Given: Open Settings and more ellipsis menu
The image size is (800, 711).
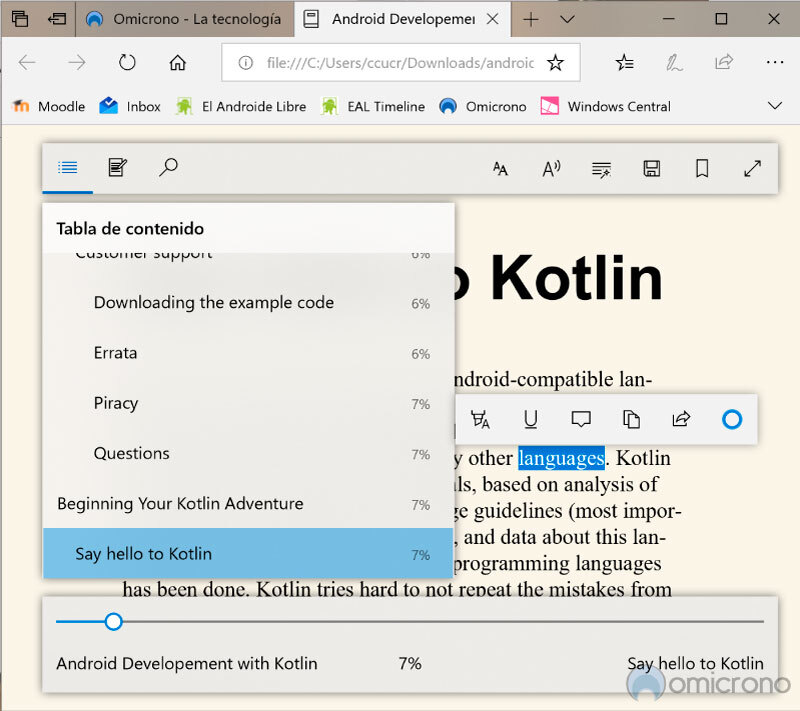Looking at the screenshot, I should coord(774,62).
